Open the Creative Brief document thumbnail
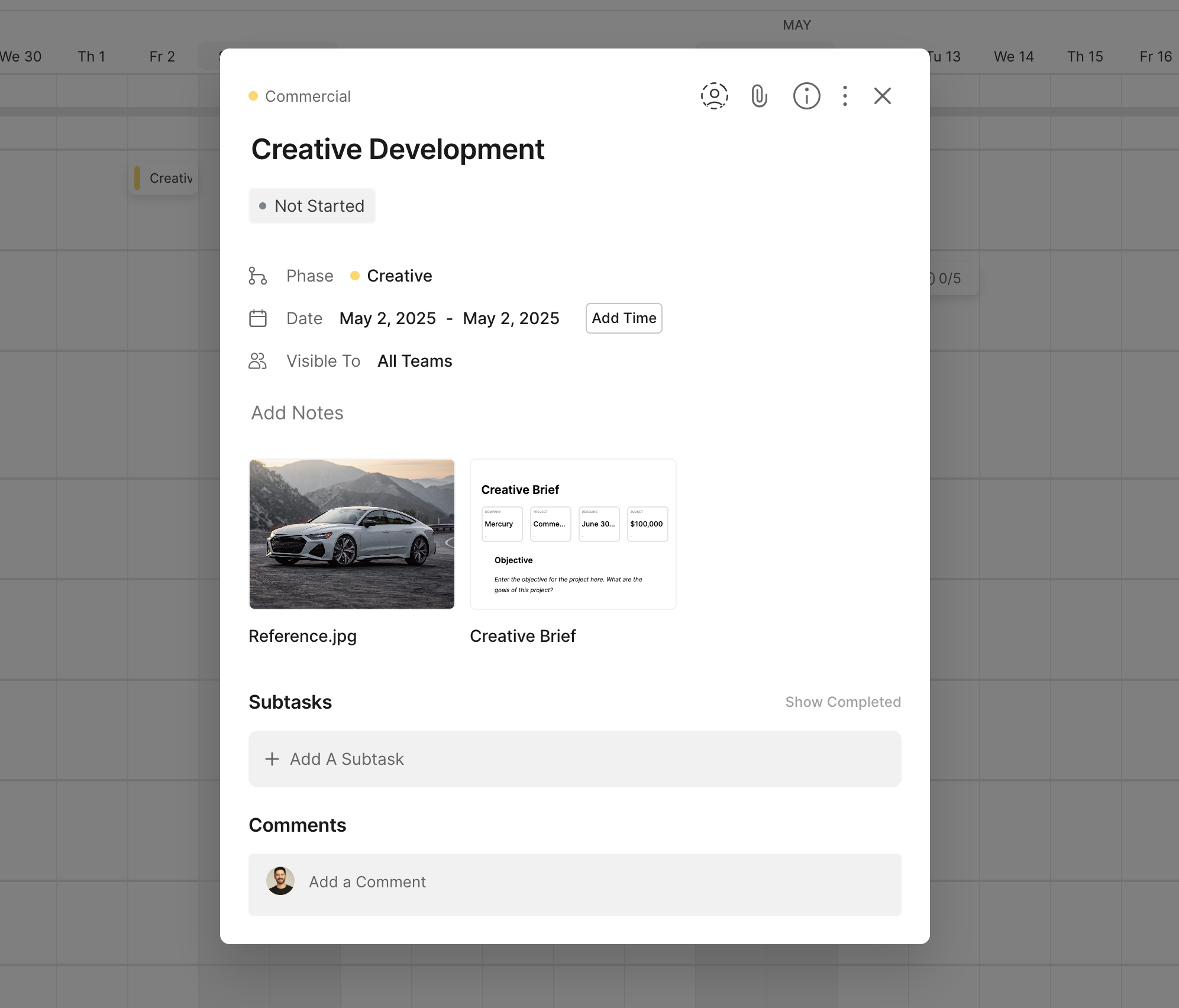The width and height of the screenshot is (1179, 1008). (573, 534)
